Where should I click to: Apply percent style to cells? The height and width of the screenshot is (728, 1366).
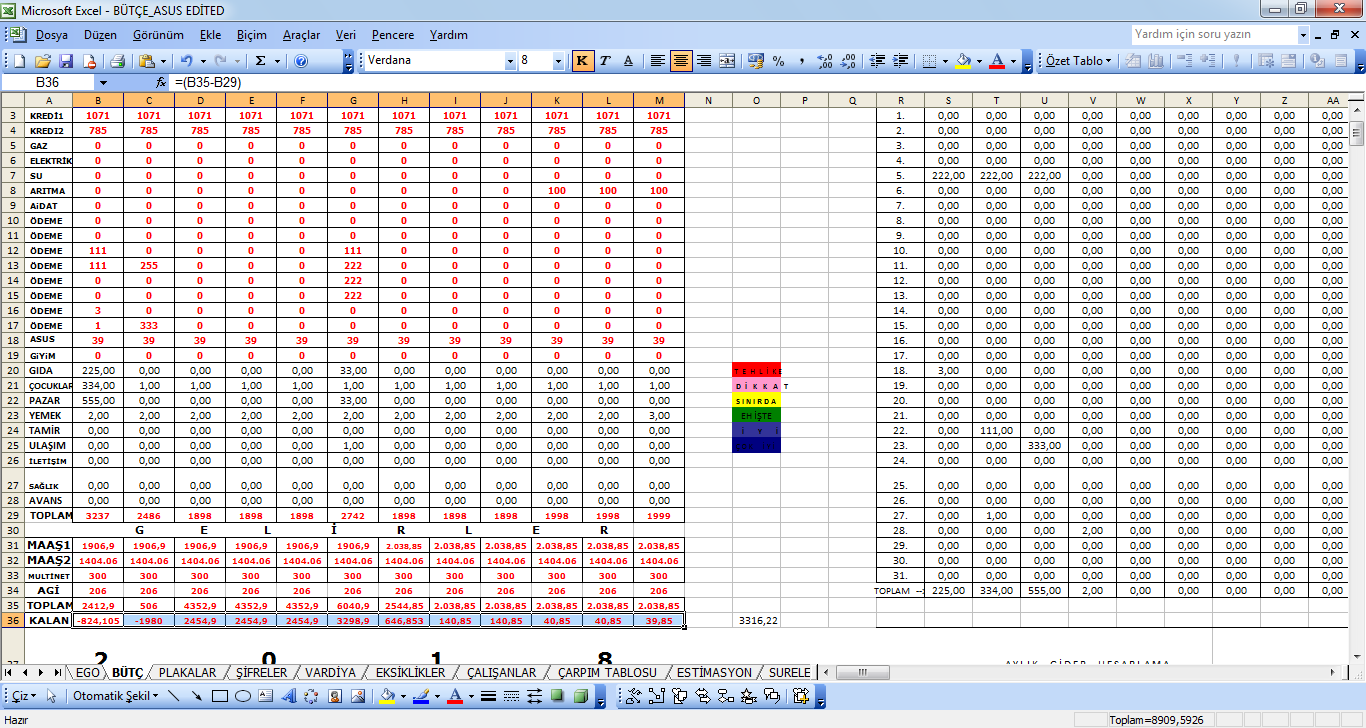[x=779, y=61]
